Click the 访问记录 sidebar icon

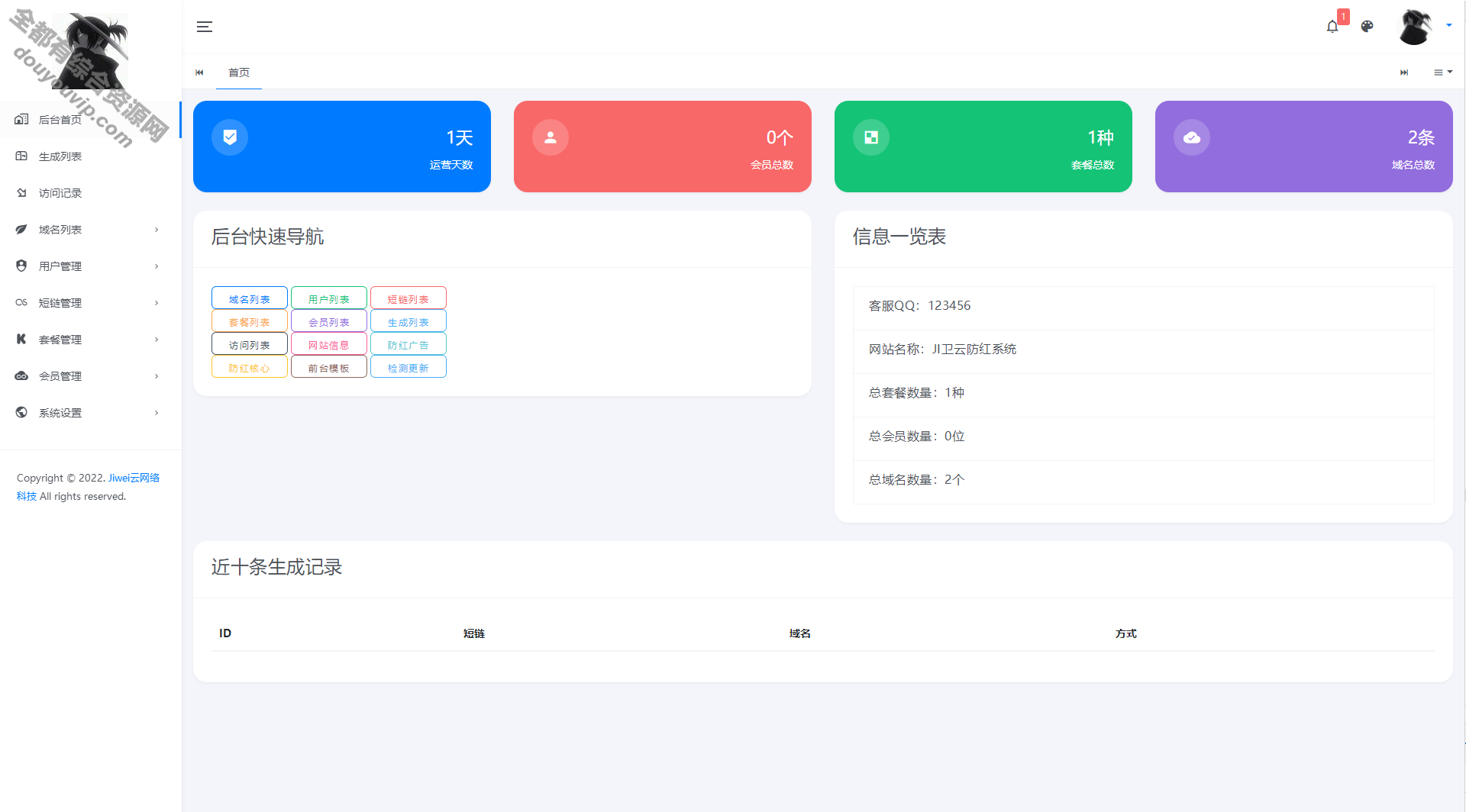(x=21, y=192)
